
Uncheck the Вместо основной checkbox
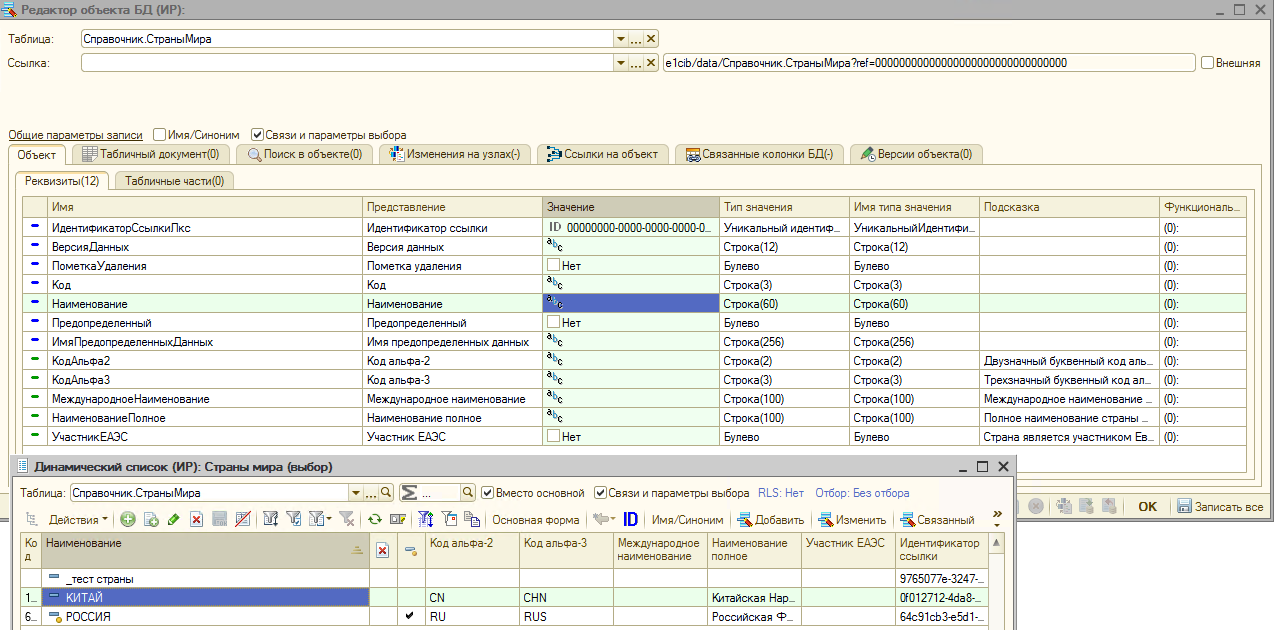tap(488, 493)
